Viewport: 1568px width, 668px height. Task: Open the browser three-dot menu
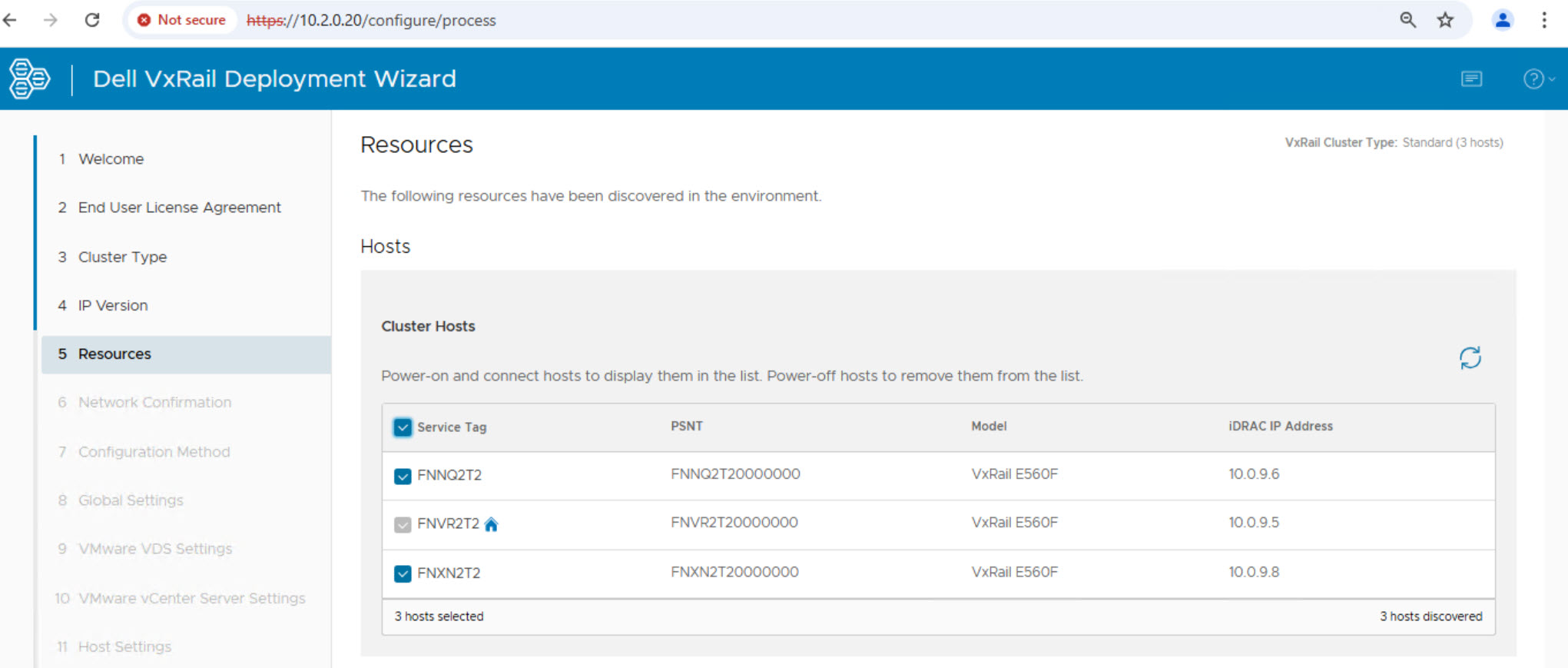point(1543,20)
